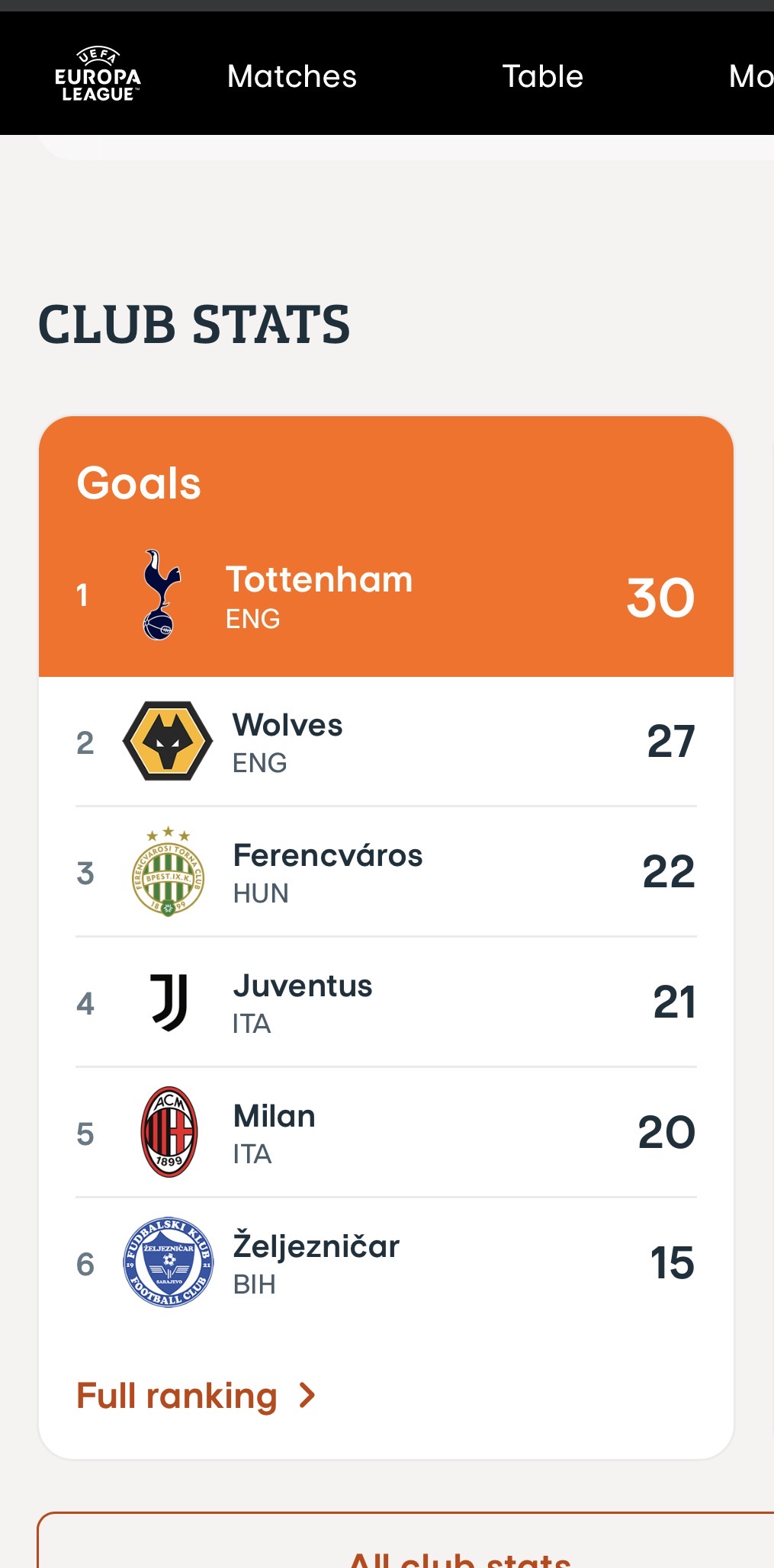Click the AC Milan crest
The image size is (774, 1568).
[x=169, y=1132]
